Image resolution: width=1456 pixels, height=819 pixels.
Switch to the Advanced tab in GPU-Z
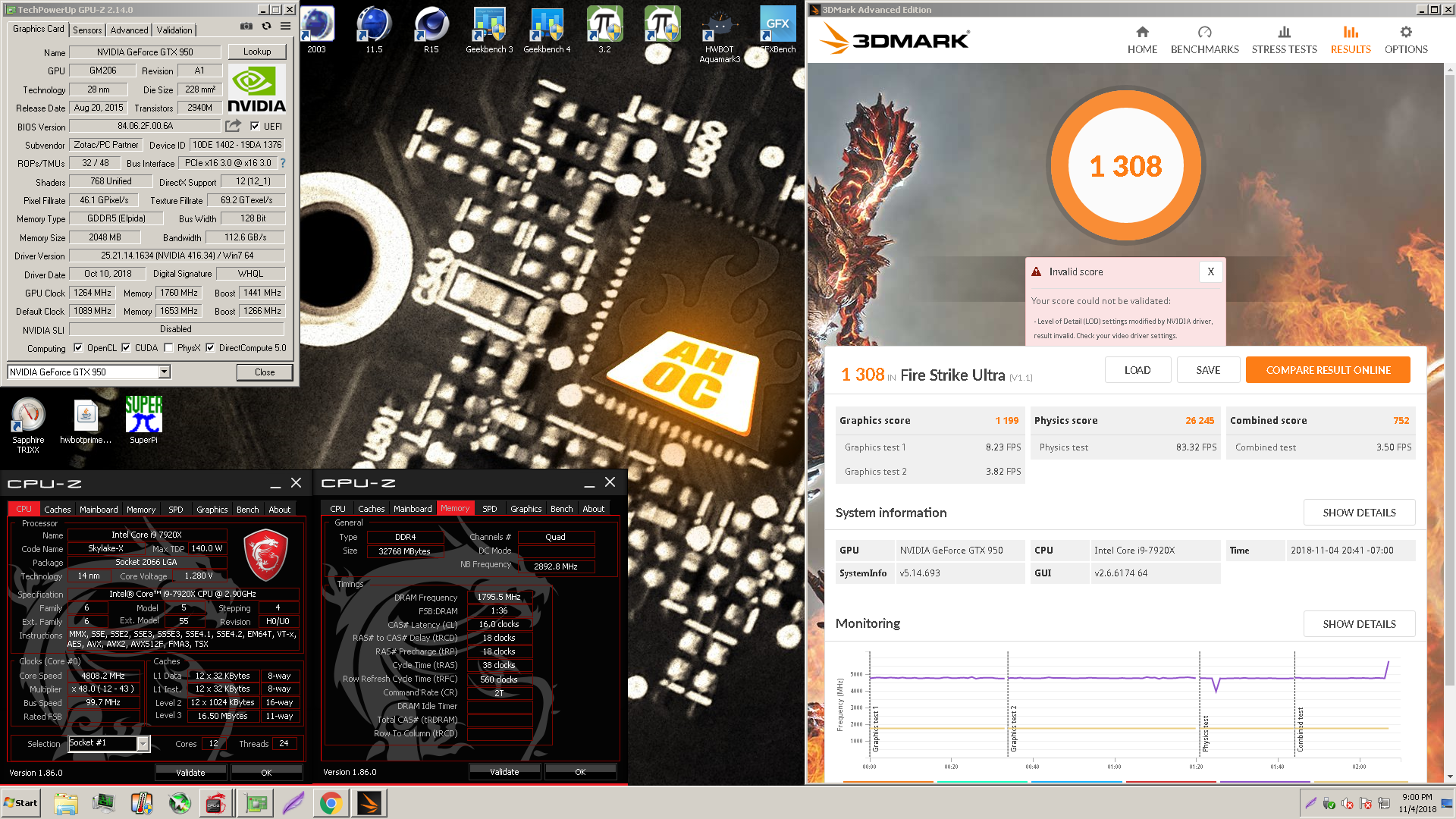129,30
